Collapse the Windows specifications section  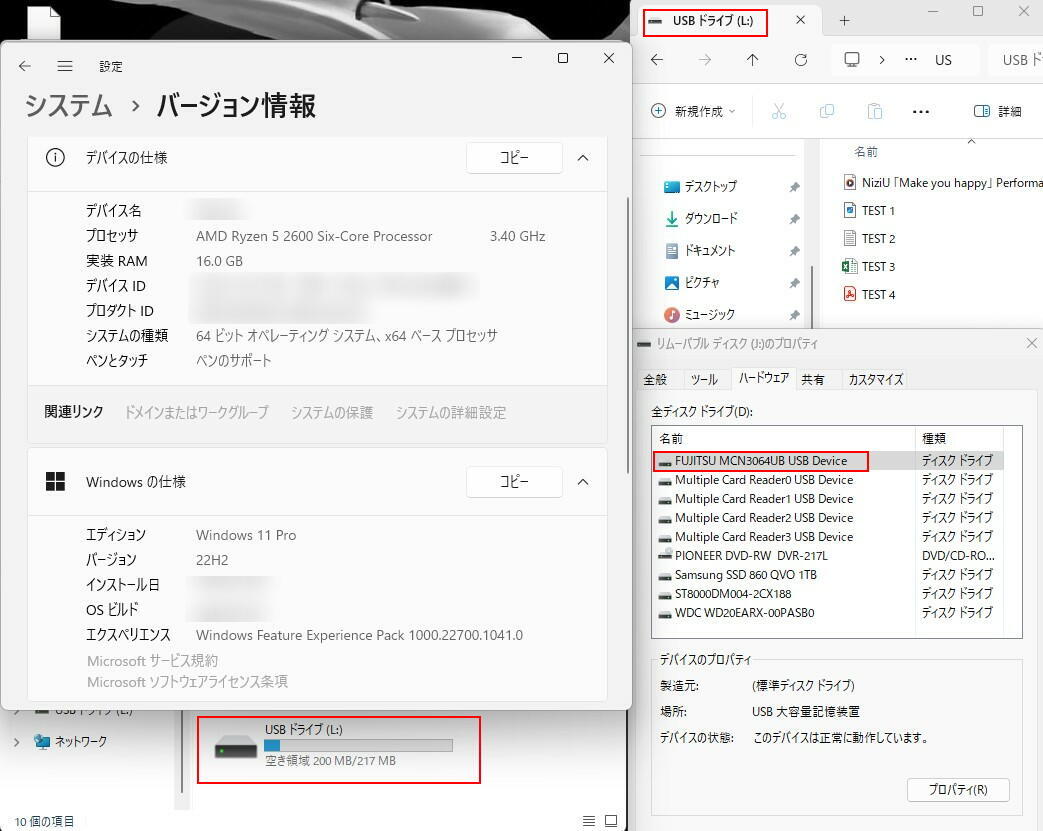coord(583,482)
